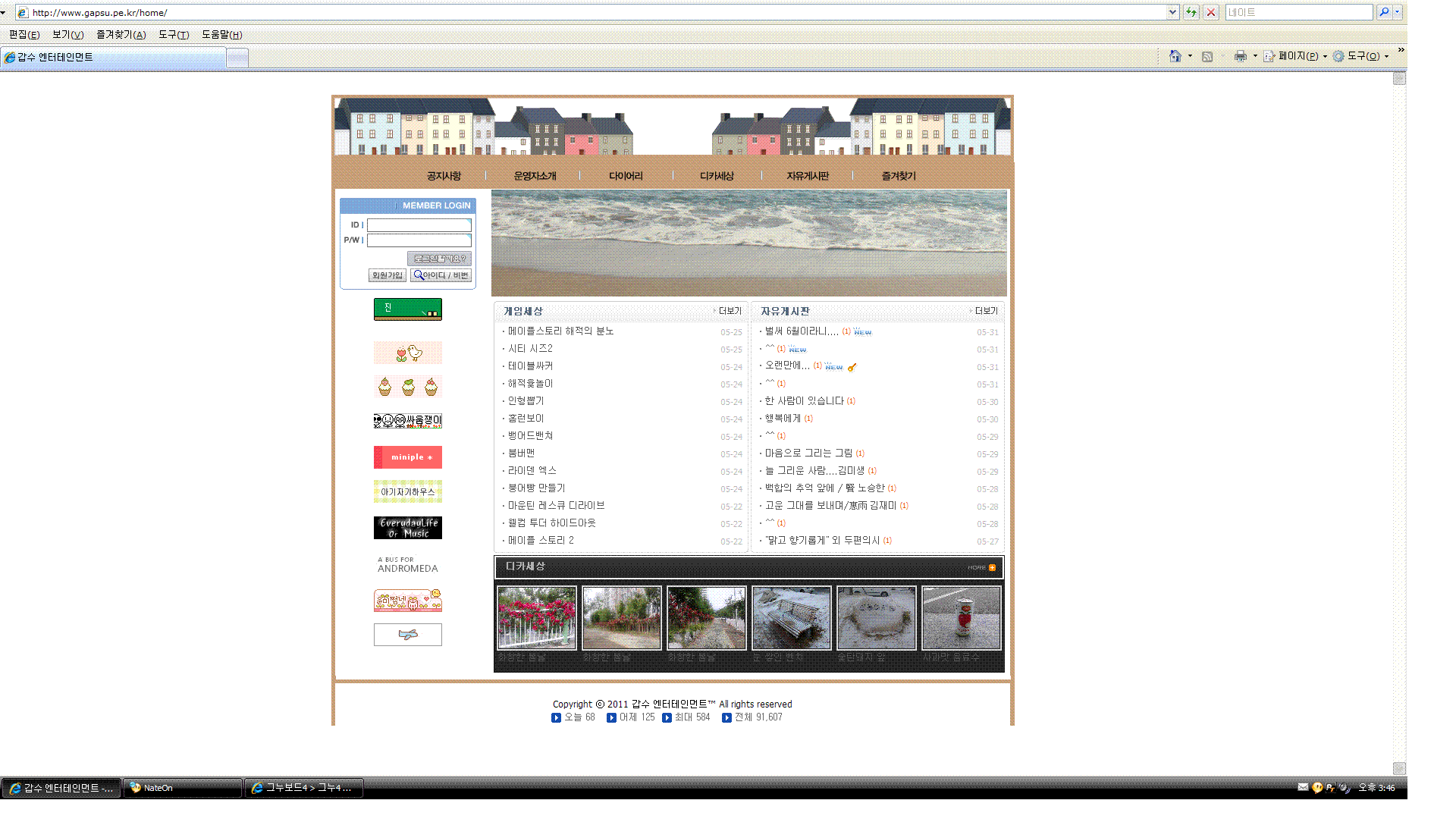Viewport: 1456px width, 819px height.
Task: Click the miniple red banner icon
Action: (407, 457)
